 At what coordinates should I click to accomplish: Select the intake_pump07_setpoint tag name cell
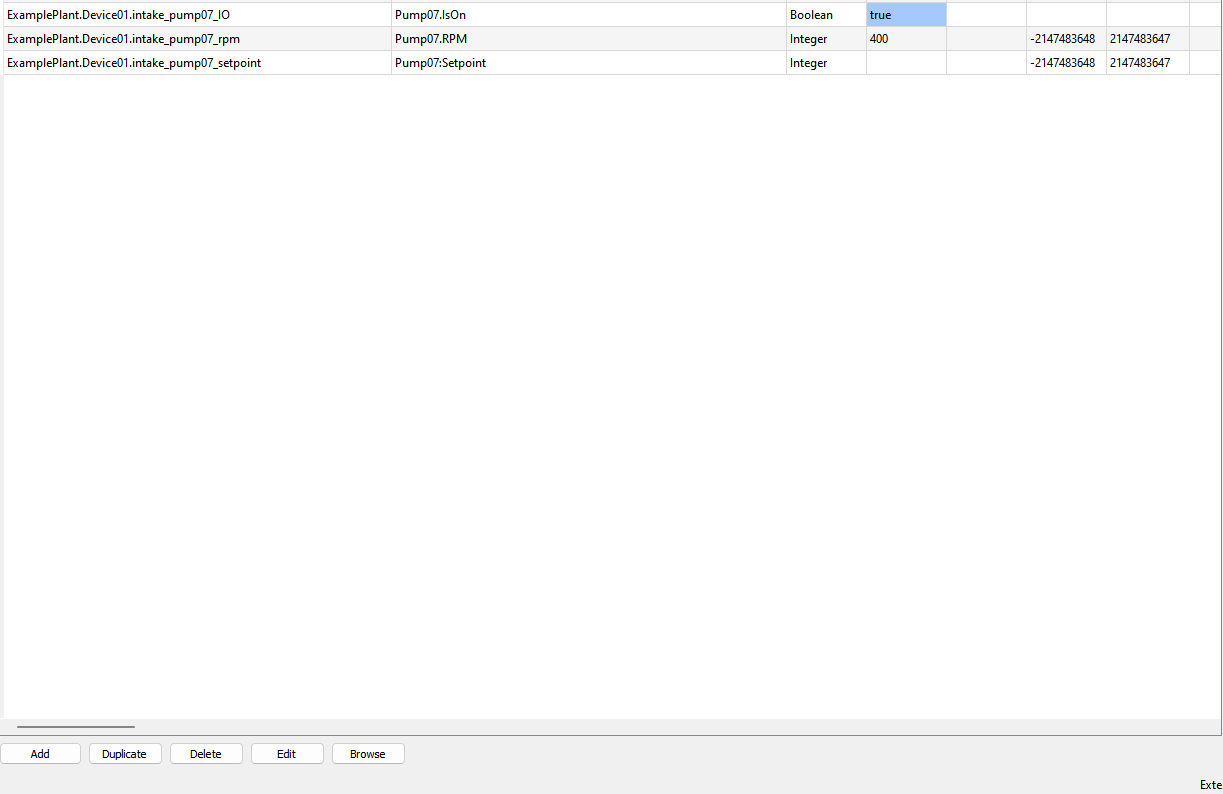tap(197, 63)
